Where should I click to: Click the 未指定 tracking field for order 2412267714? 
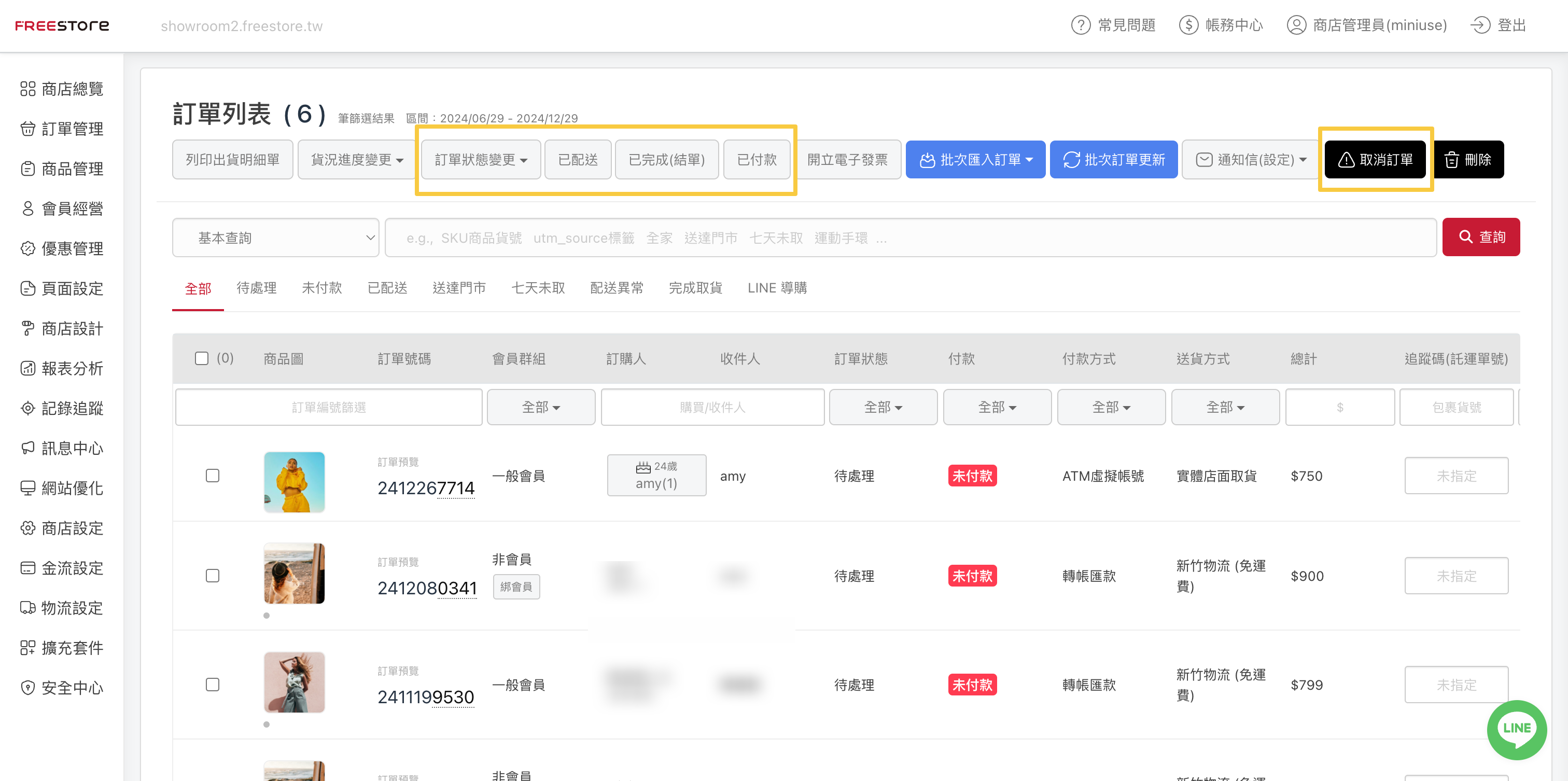(1456, 476)
